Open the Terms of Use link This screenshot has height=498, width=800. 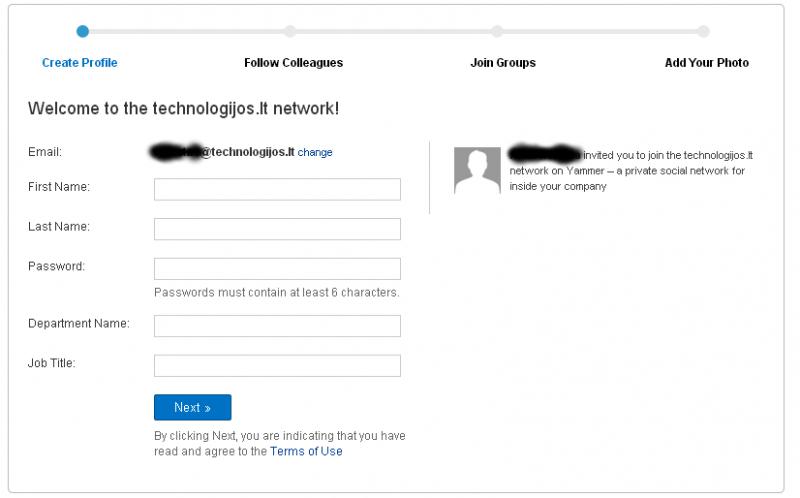click(306, 451)
